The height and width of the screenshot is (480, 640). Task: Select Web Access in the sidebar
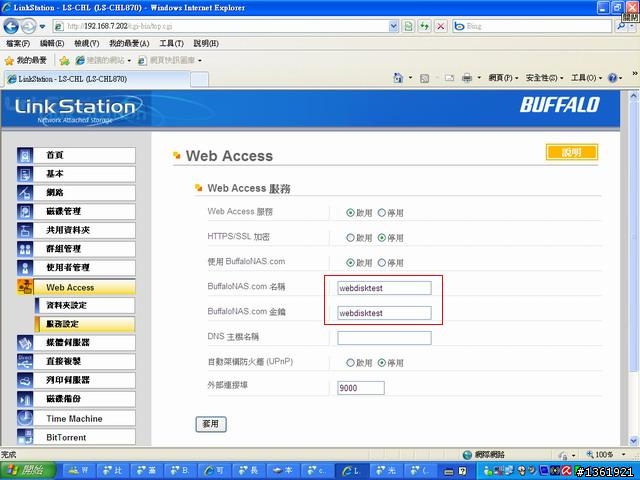tap(76, 287)
